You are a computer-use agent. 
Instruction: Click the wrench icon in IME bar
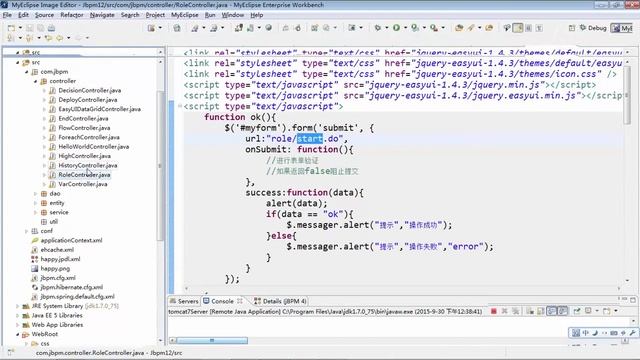[631, 333]
